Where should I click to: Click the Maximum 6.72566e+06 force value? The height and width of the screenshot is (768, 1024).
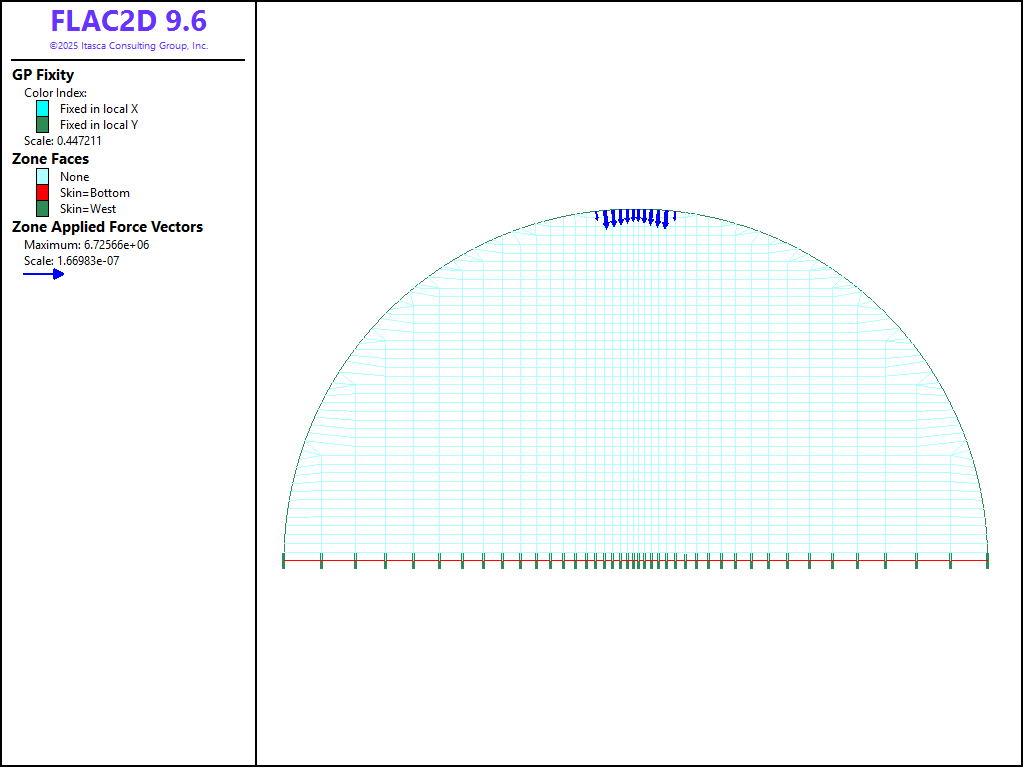point(86,245)
